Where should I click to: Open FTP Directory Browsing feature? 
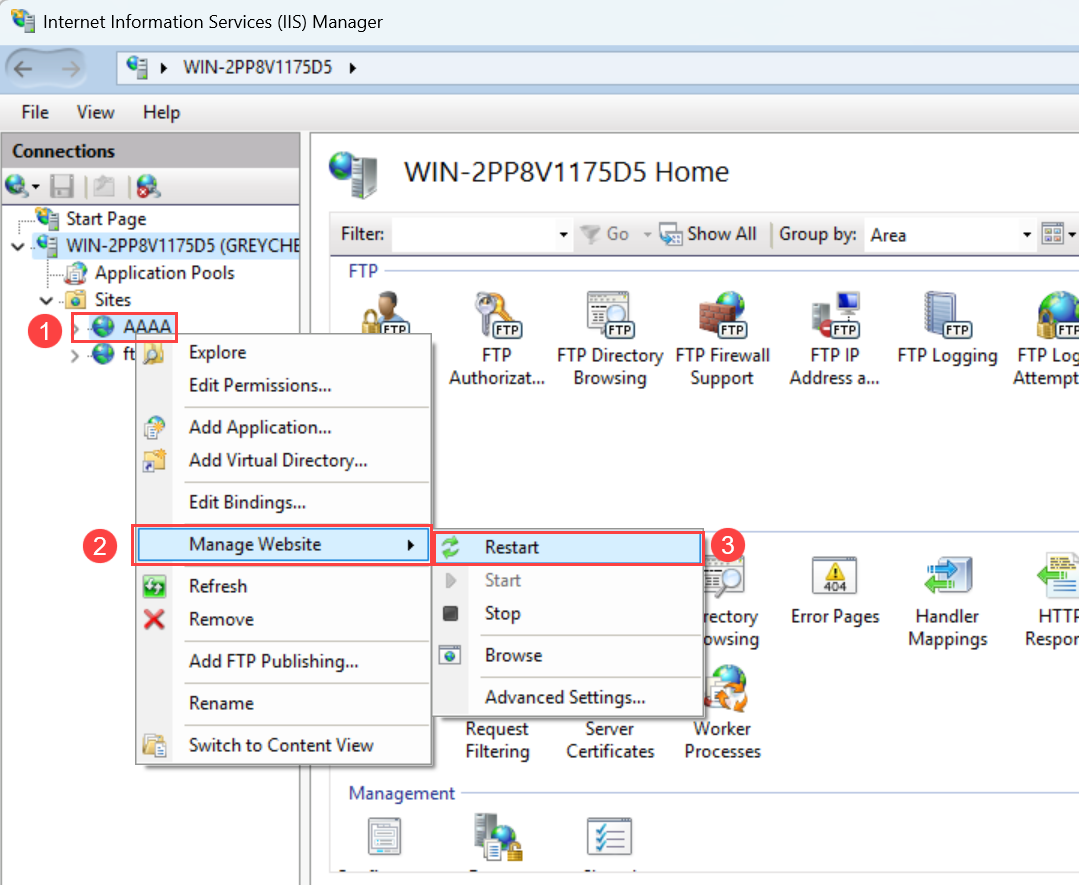tap(610, 339)
